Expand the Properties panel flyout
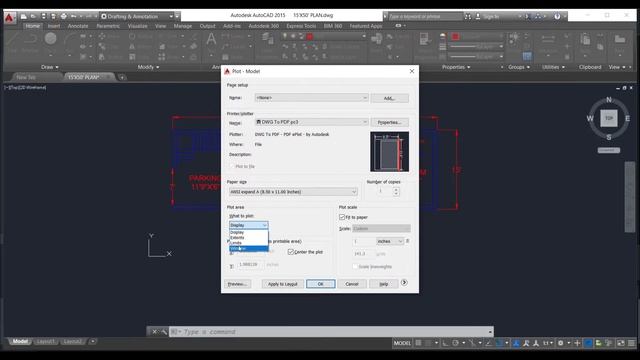Viewport: 640px width, 360px height. pos(456,67)
